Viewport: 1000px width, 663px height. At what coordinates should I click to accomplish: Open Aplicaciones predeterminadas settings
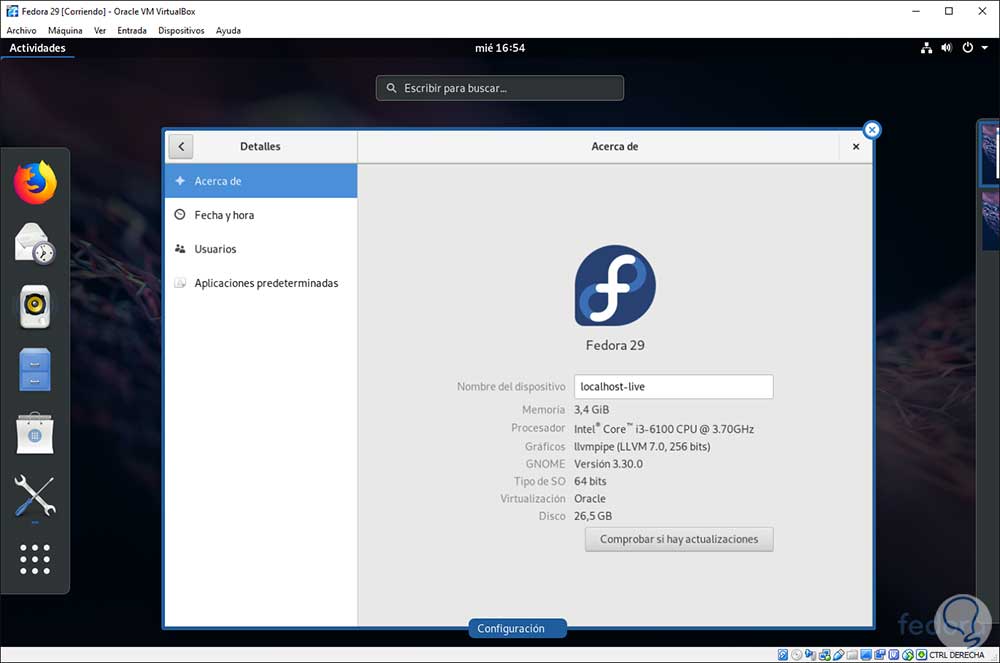point(267,283)
